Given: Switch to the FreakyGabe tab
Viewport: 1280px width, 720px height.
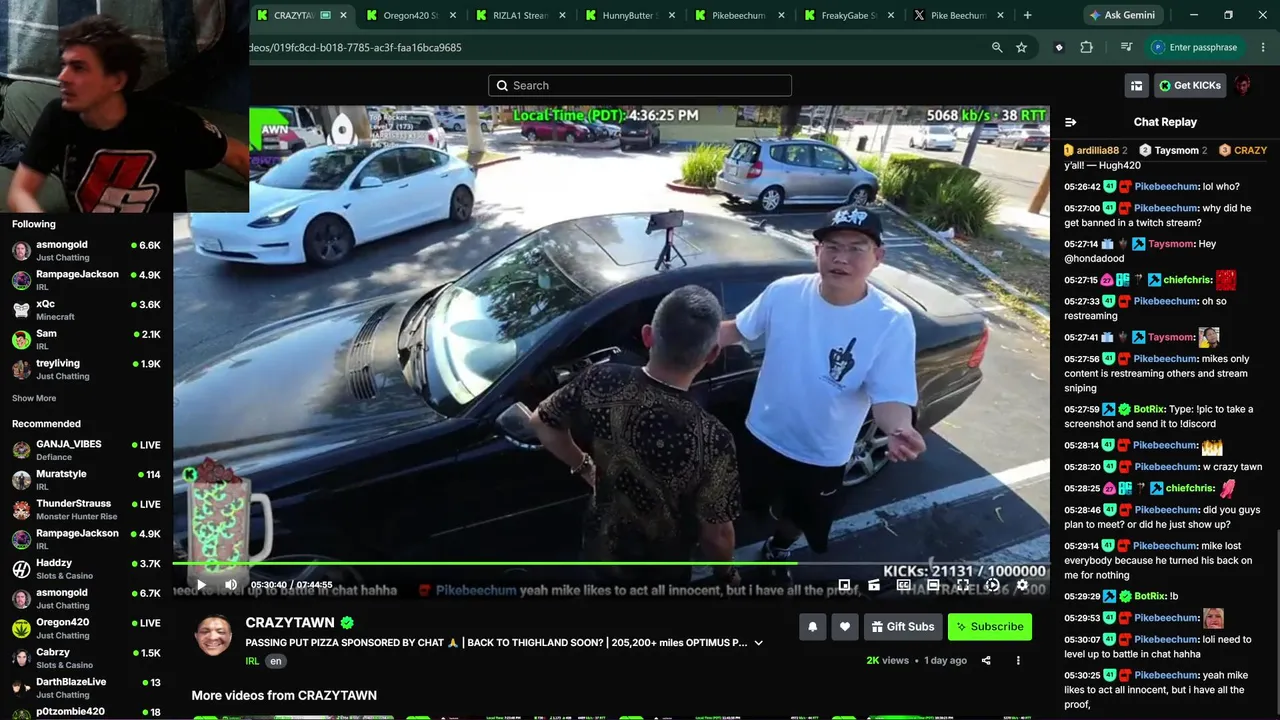Looking at the screenshot, I should pos(849,15).
